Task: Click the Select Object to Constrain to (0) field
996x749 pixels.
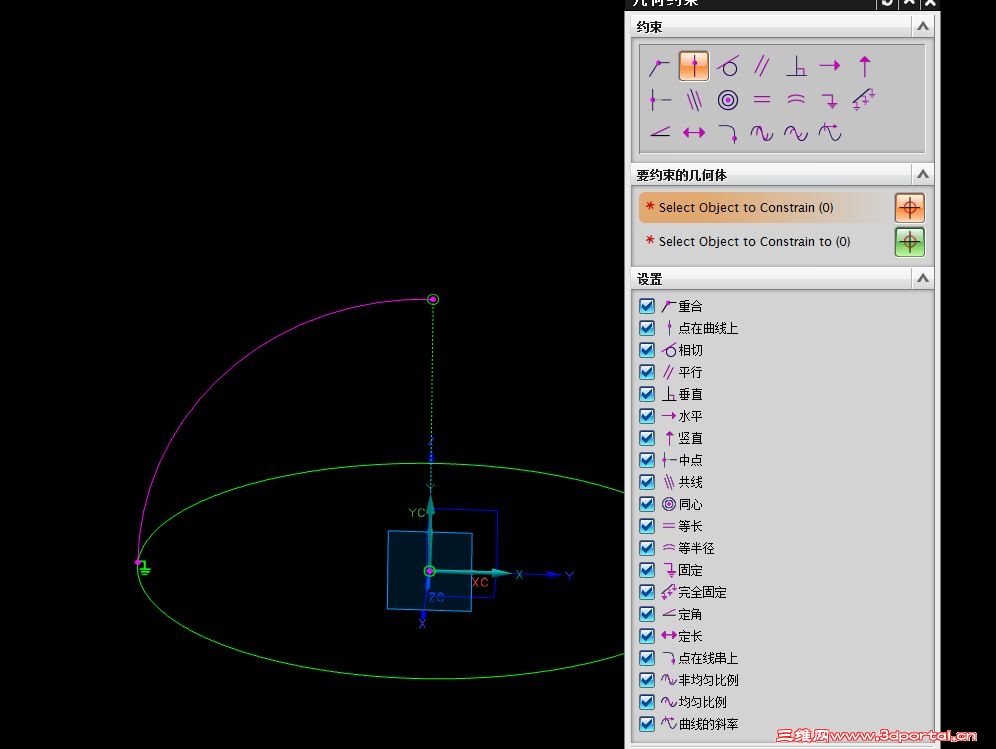Action: point(765,242)
